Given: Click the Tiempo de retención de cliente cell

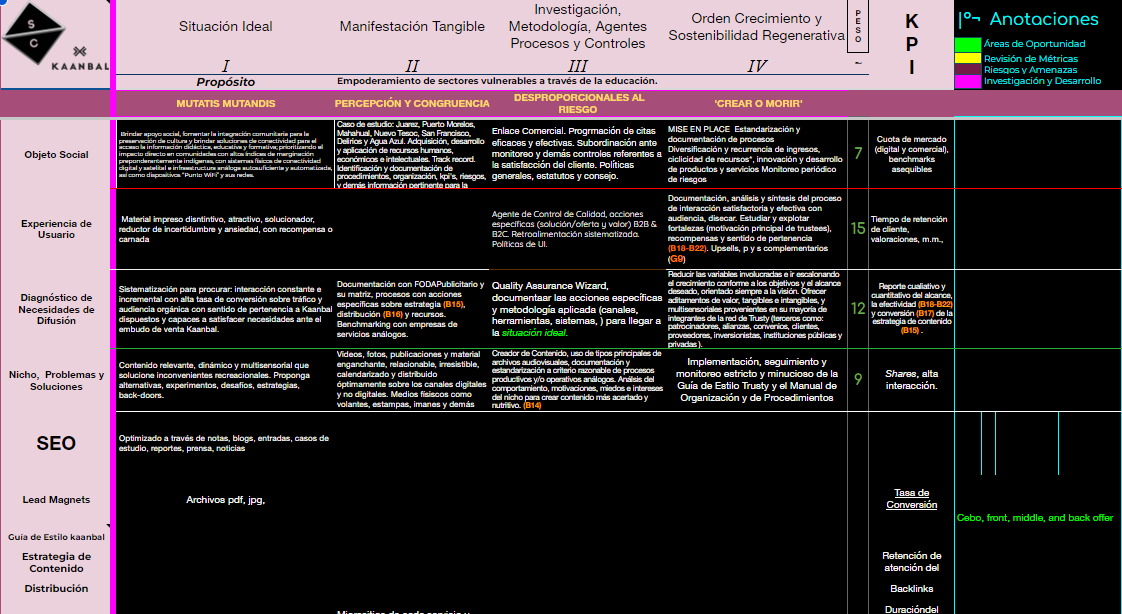Looking at the screenshot, I should click(911, 229).
